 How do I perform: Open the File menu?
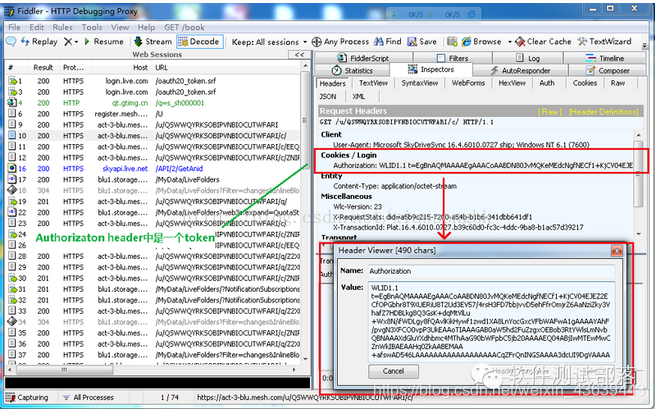(14, 27)
